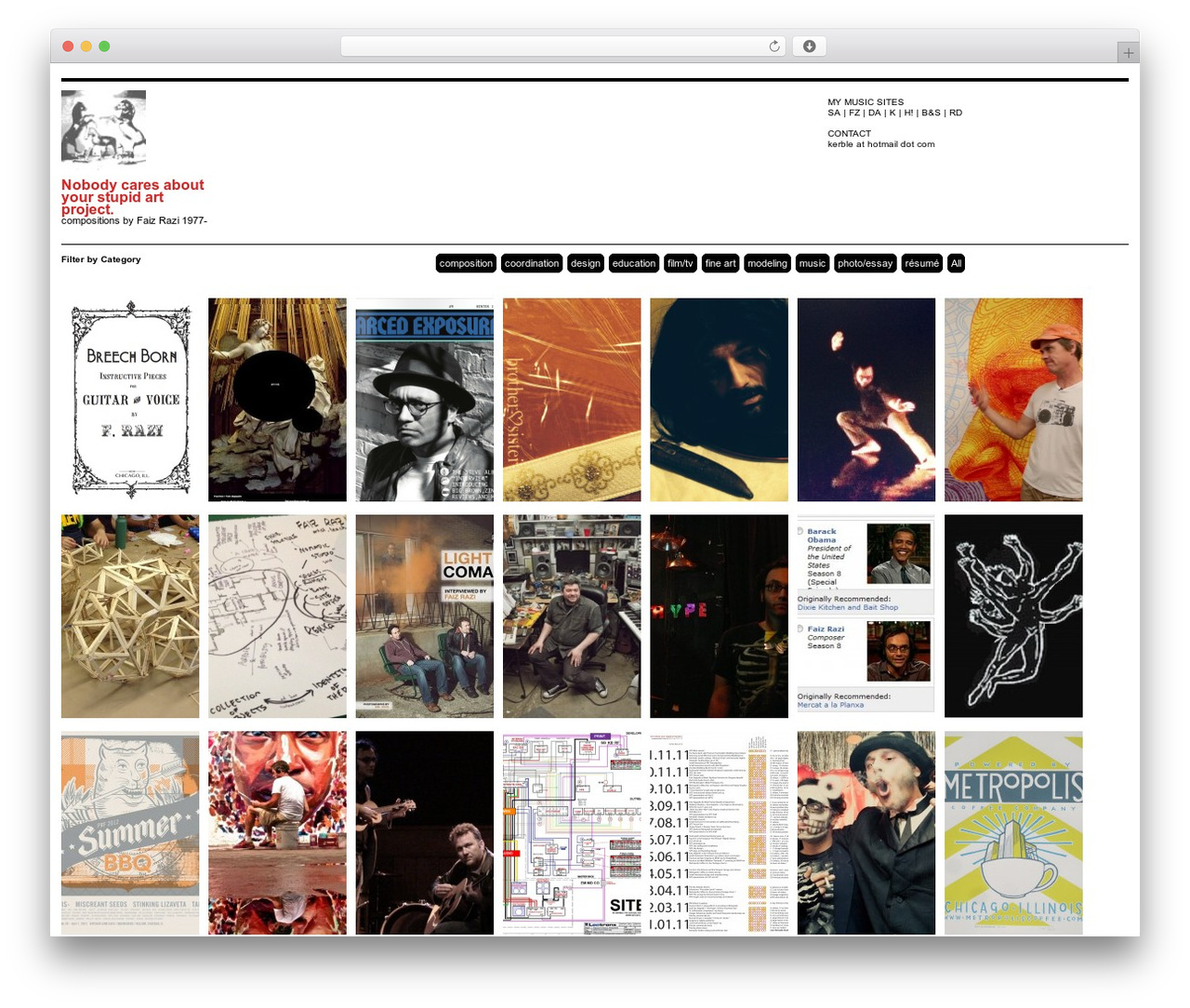Screen dimensions: 1190x1008
Task: Click the site title 'Nobody cares about your stupid art project.'
Action: click(x=133, y=197)
